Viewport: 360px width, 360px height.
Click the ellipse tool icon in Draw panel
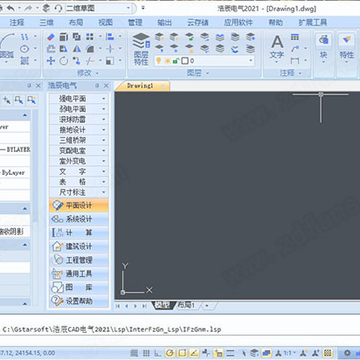click(x=24, y=49)
